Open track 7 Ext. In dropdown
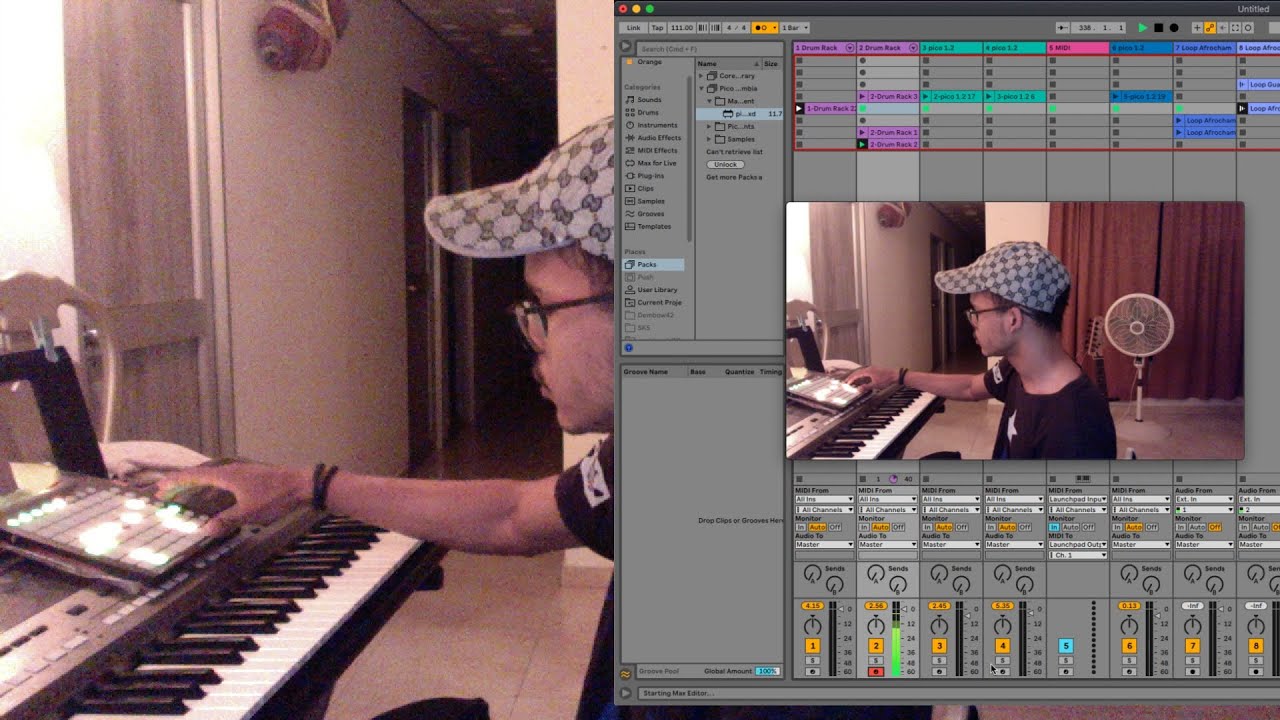The height and width of the screenshot is (720, 1280). coord(1203,499)
